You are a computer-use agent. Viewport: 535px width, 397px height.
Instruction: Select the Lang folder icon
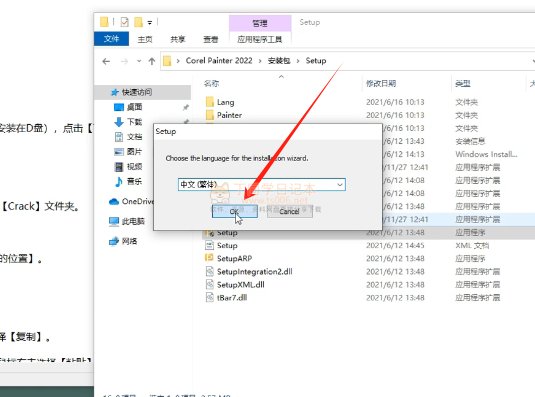(210, 102)
